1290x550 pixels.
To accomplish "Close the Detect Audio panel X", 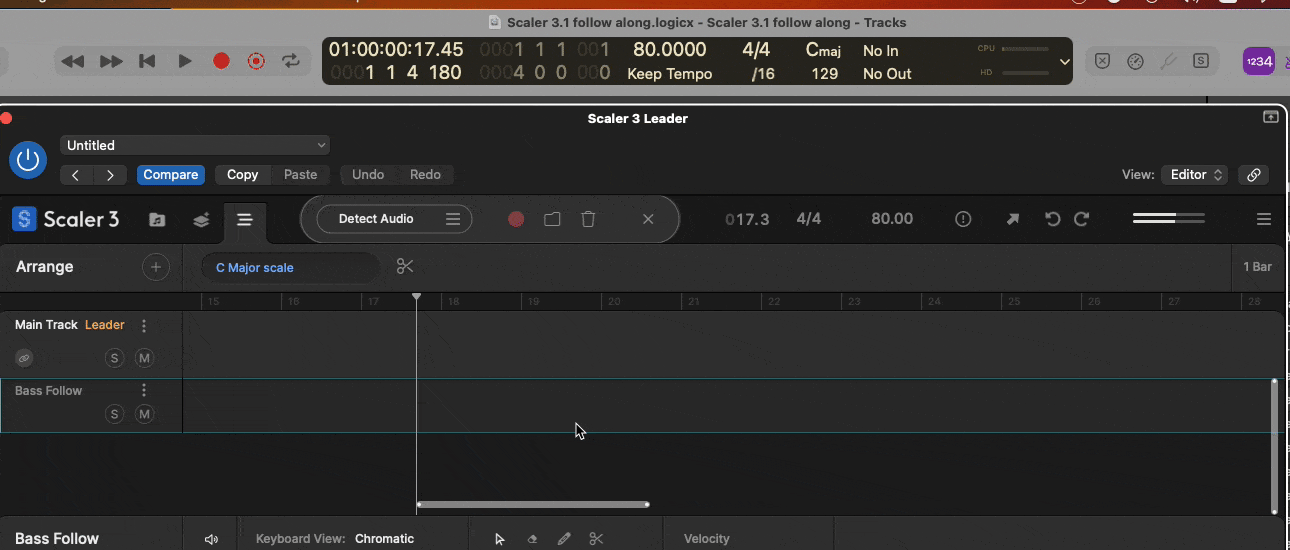I will (648, 219).
